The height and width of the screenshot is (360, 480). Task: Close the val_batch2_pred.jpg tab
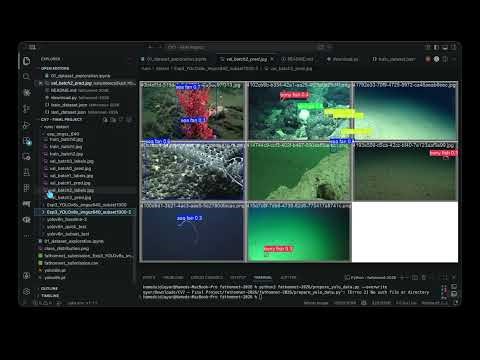[272, 59]
